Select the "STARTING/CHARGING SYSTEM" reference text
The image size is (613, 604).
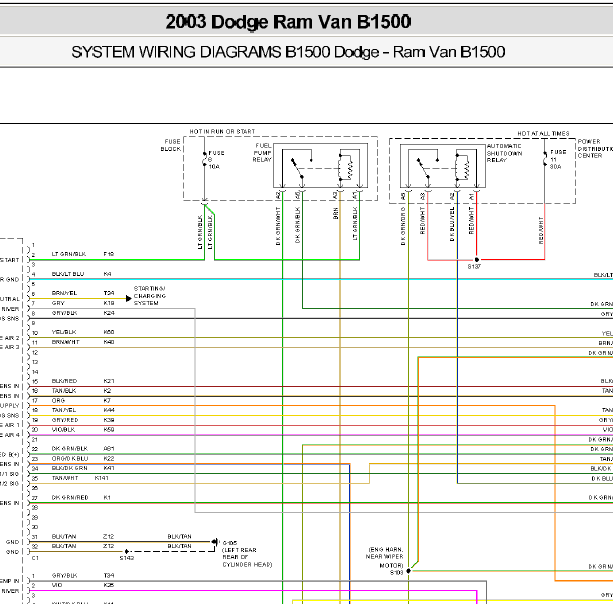pyautogui.click(x=150, y=296)
